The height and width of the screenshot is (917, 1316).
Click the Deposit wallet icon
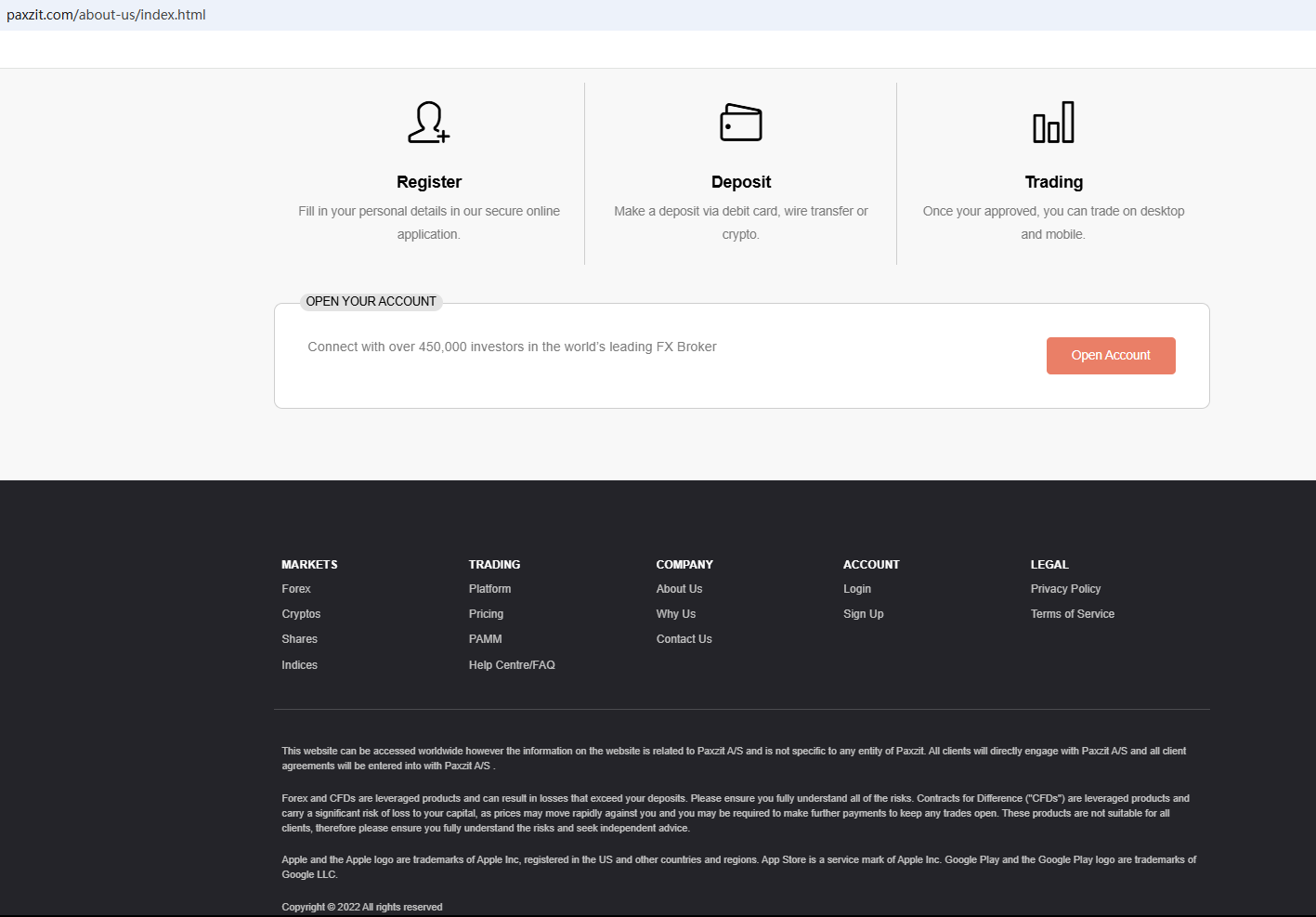pyautogui.click(x=740, y=123)
